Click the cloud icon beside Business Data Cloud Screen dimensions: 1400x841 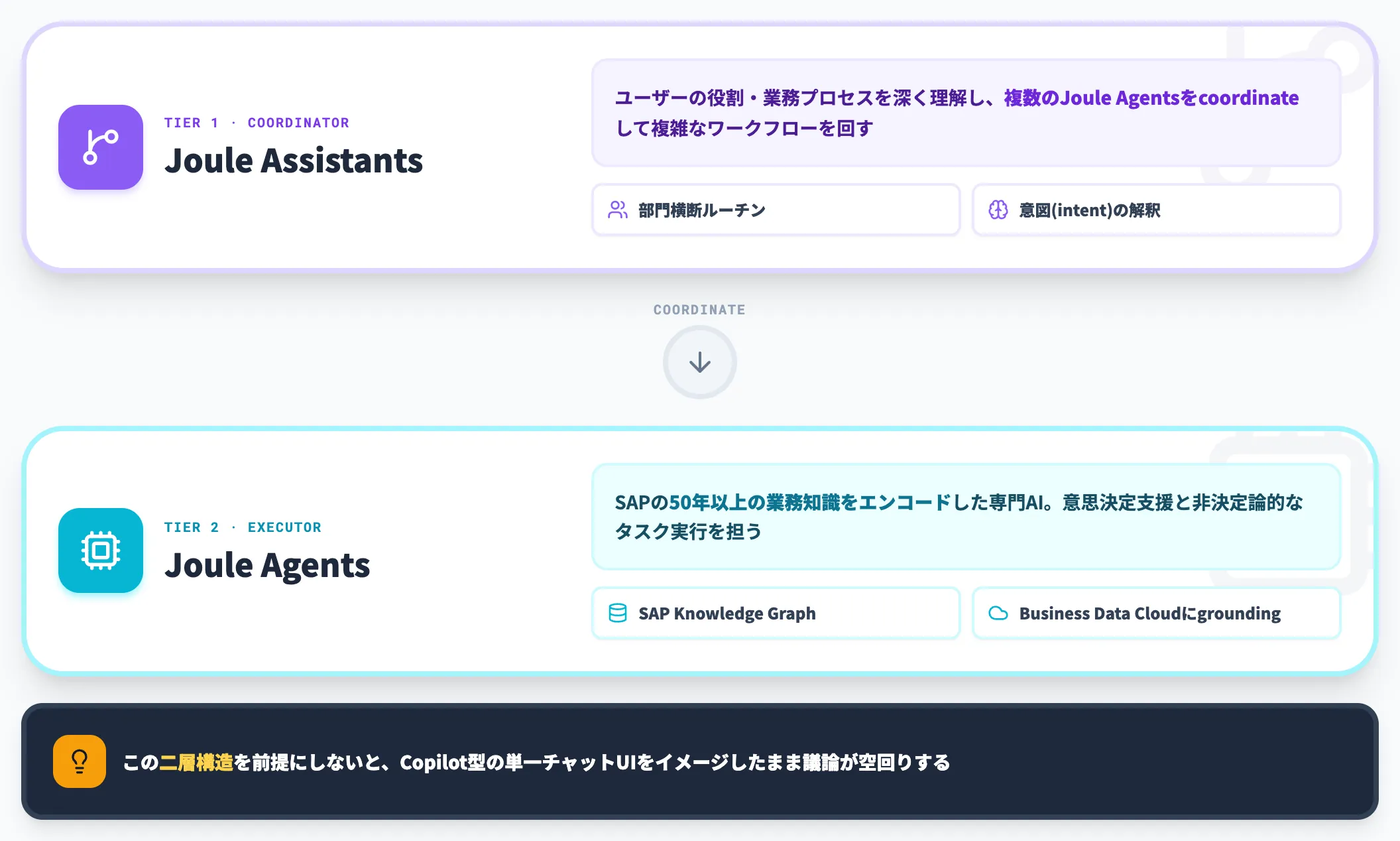tap(998, 613)
